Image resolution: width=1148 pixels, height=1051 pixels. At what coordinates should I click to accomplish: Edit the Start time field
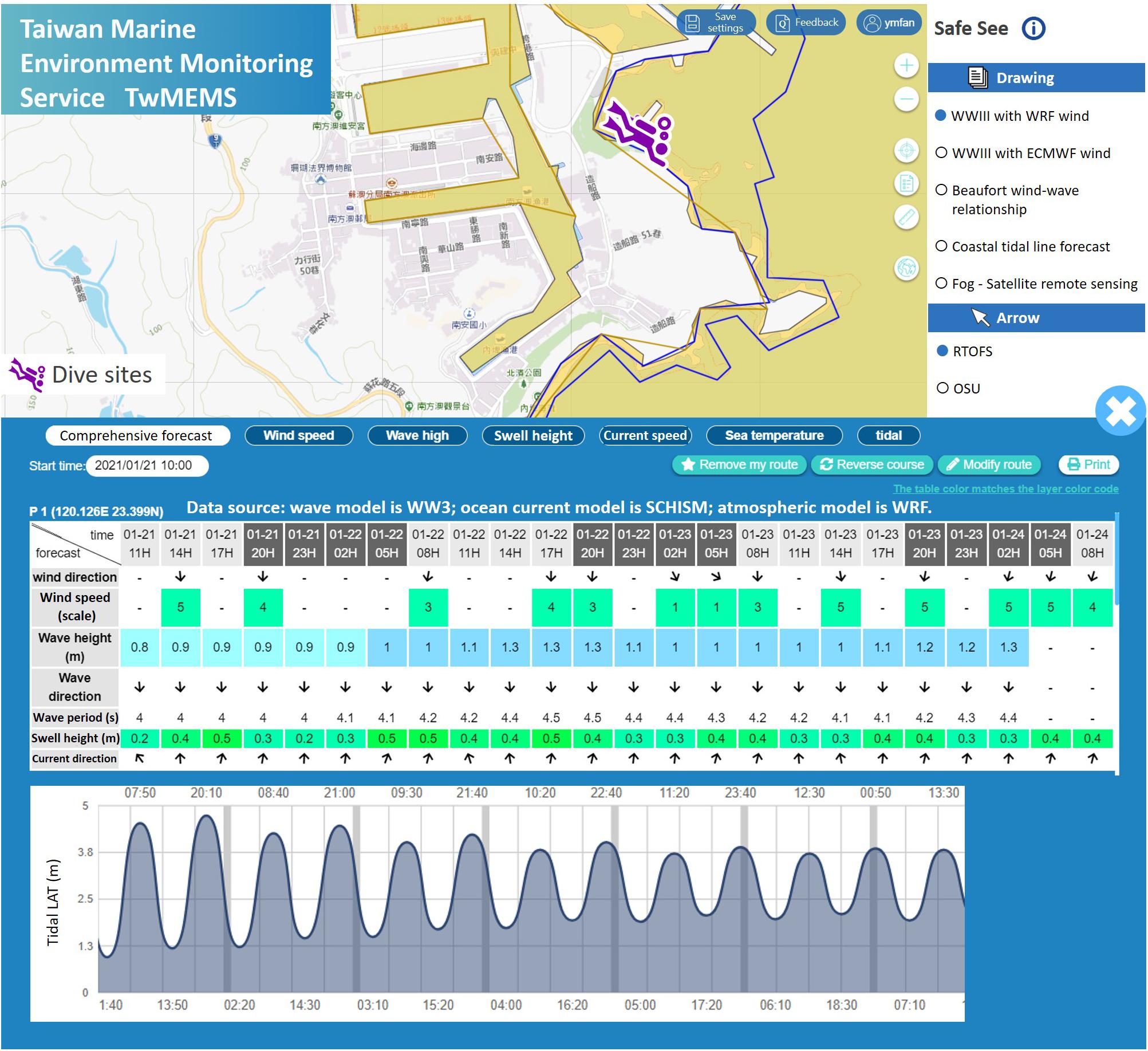147,465
